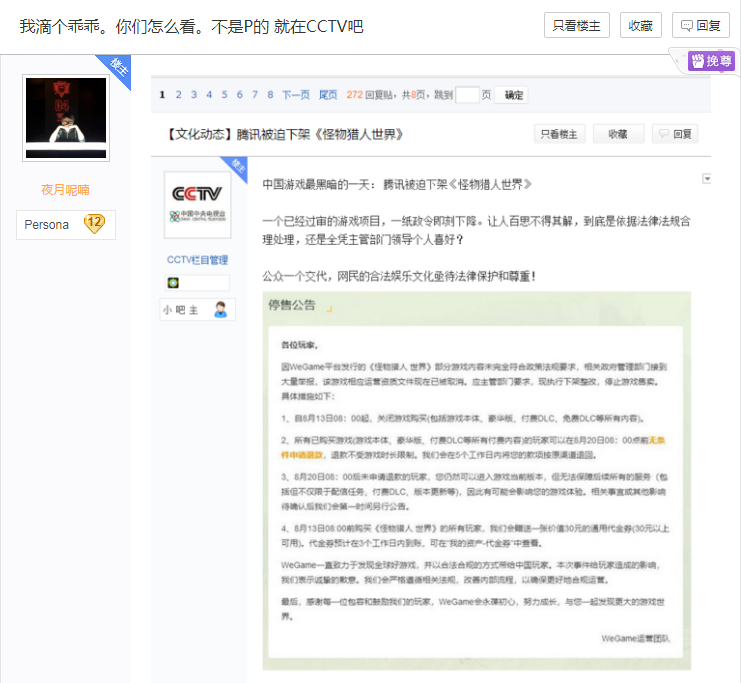Click the 下一页 next page link
Viewport: 741px width, 683px height.
tap(296, 95)
